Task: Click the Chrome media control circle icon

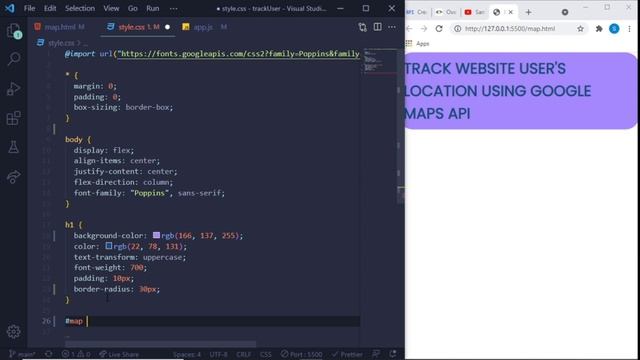Action: [565, 12]
